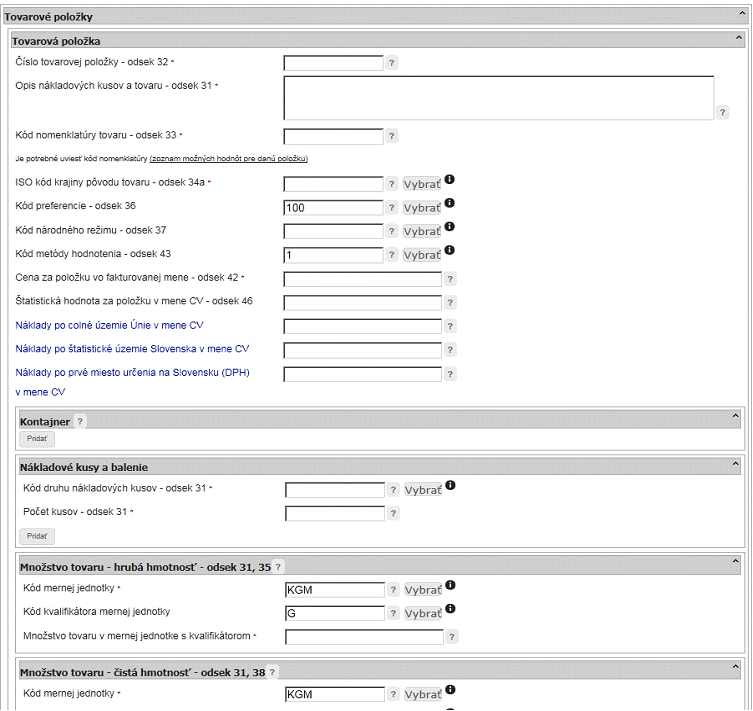Click Vybrať for Kód druhu nákladových kusov

click(x=423, y=490)
